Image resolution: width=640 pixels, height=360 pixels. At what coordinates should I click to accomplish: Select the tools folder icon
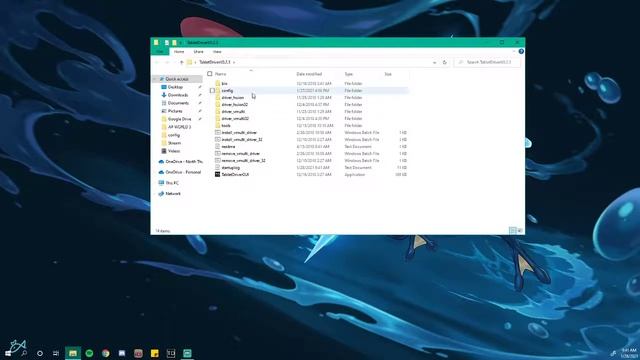point(218,125)
